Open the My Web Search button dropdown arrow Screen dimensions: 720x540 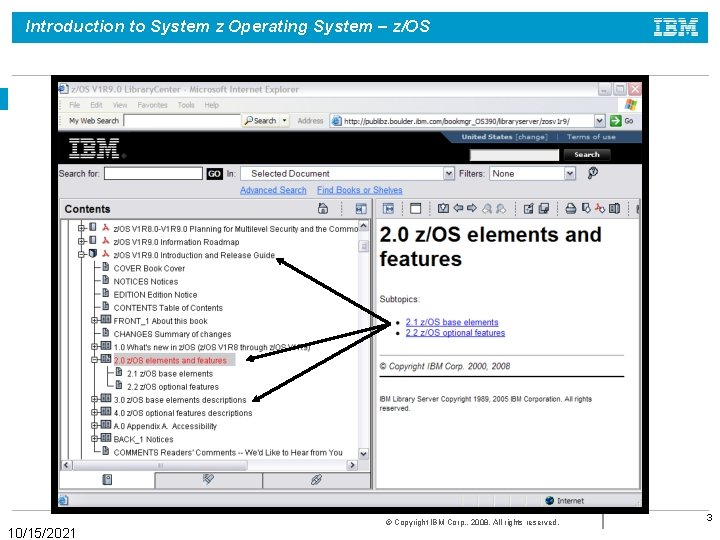coord(284,121)
